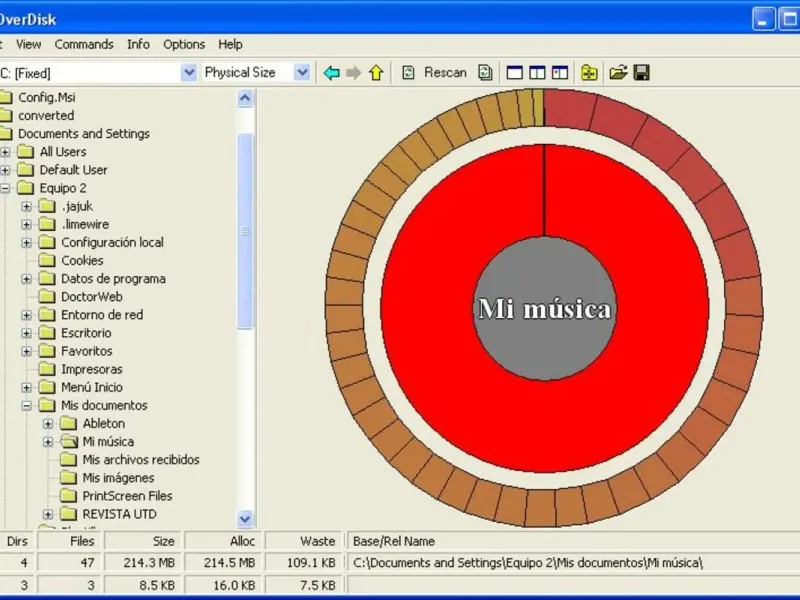
Task: Go up one folder level with yellow arrow
Action: pos(376,73)
